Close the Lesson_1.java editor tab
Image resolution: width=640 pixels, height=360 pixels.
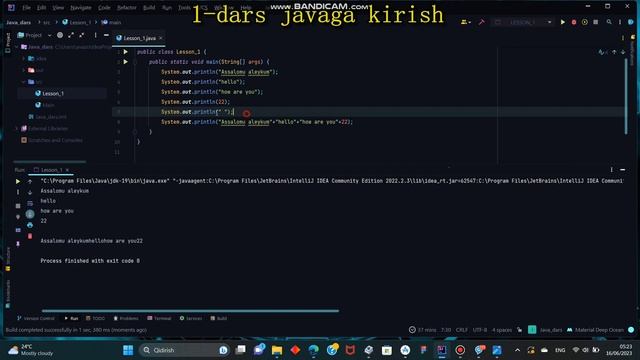(x=161, y=38)
